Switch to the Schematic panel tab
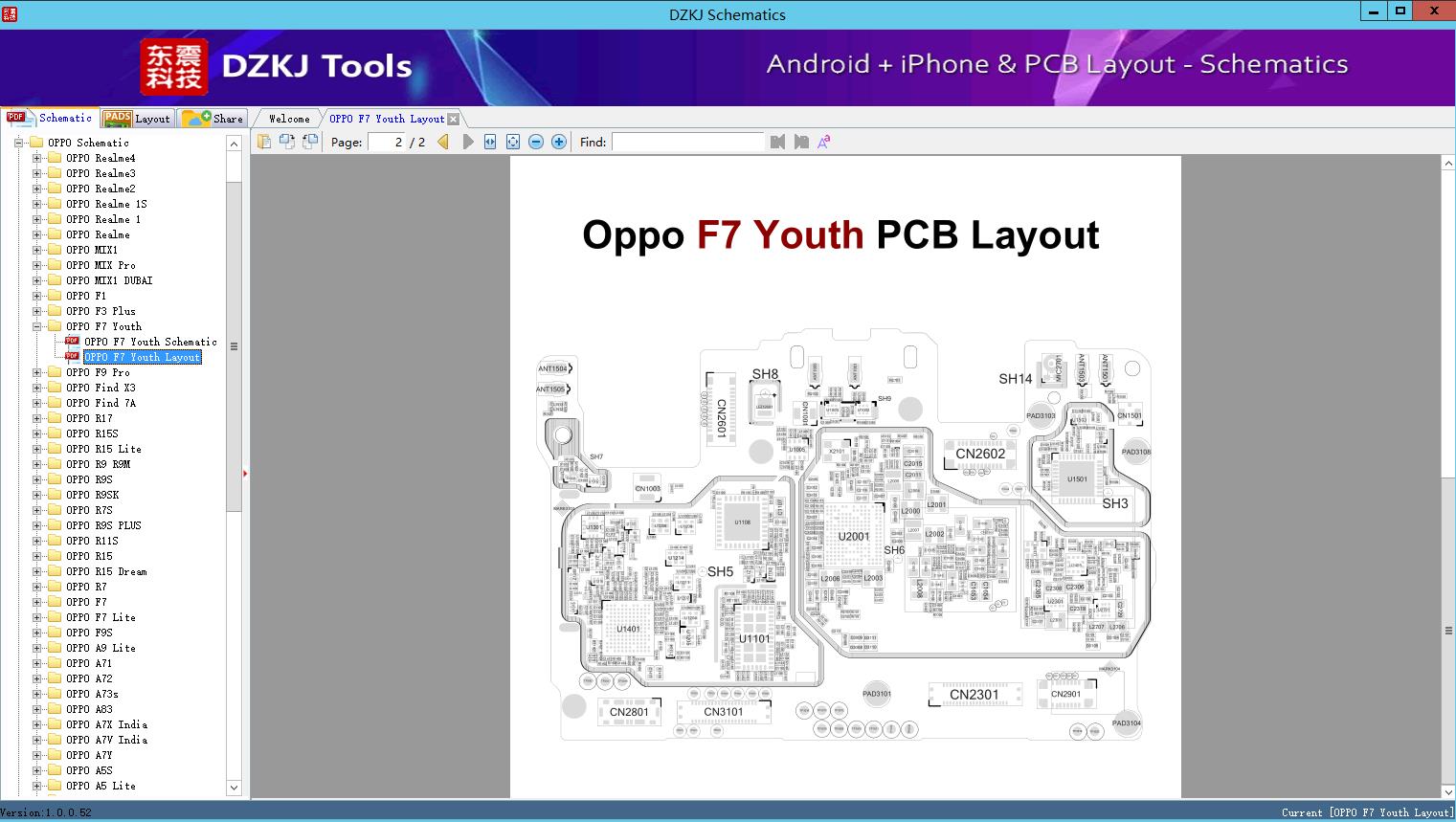 tap(50, 118)
